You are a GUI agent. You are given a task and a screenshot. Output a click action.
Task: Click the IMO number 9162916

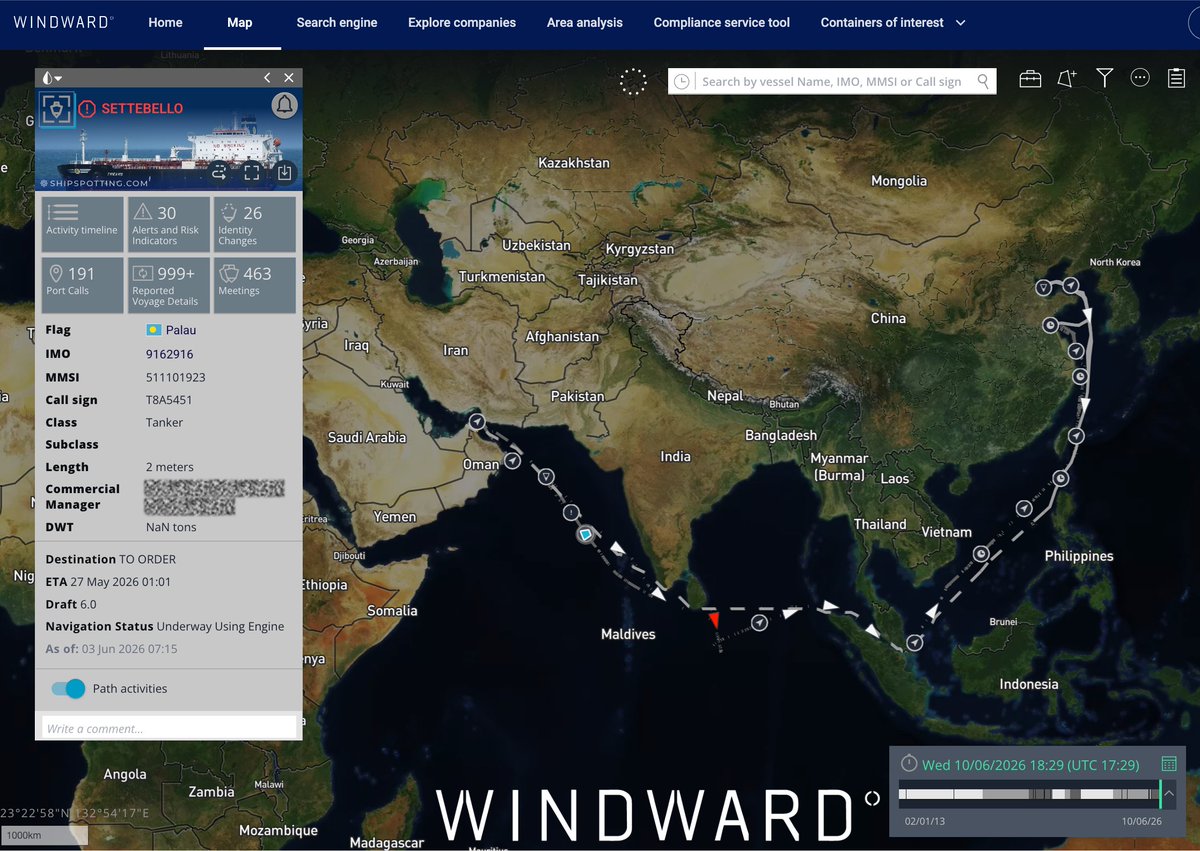(x=170, y=354)
